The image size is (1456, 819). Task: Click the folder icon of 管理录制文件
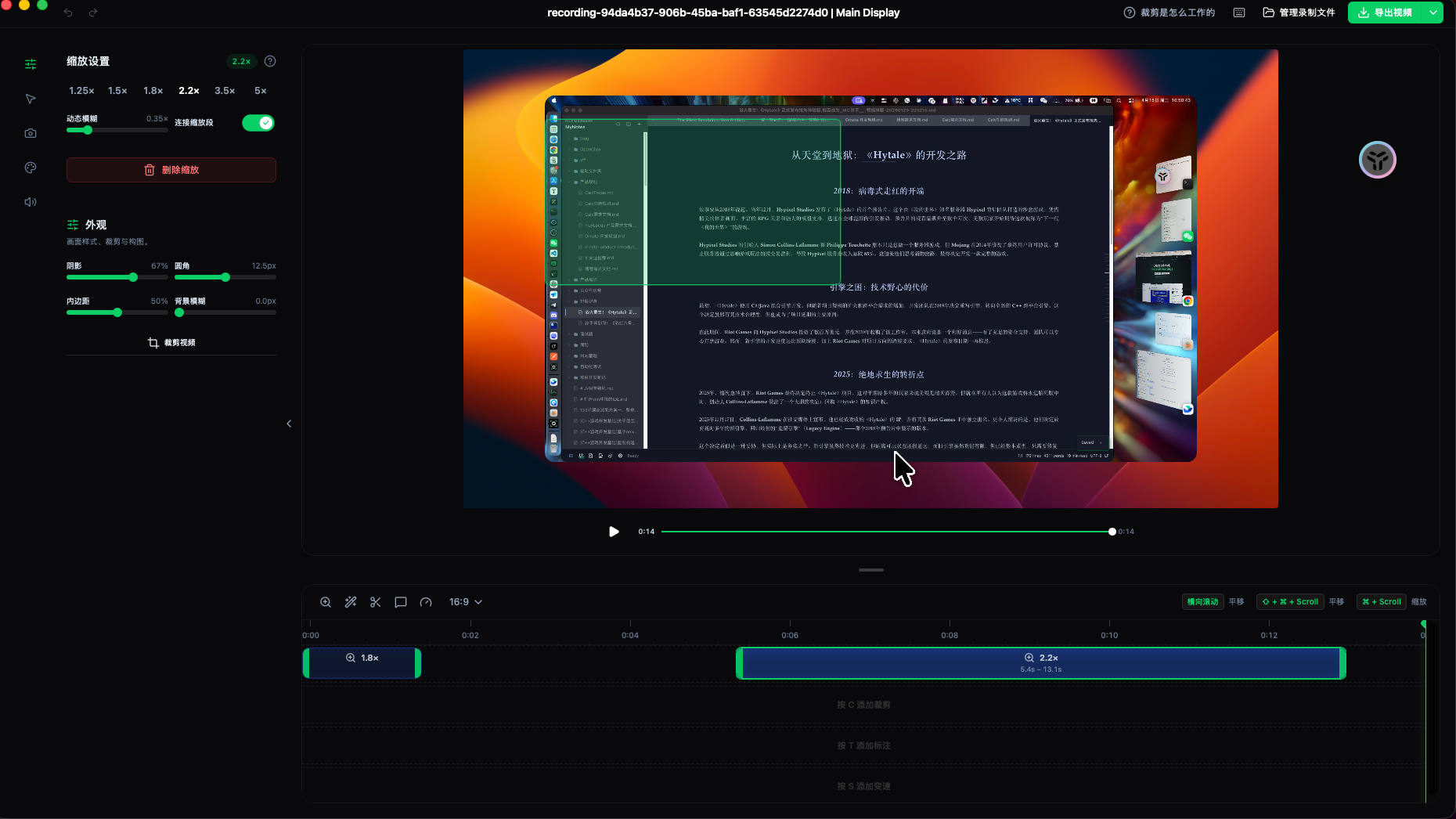1269,13
